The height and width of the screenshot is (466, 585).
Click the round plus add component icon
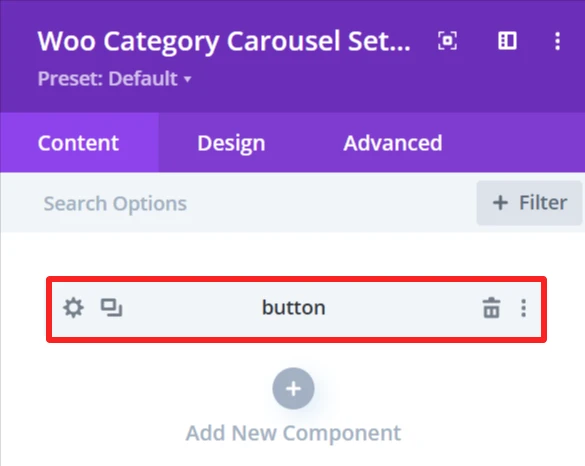pos(293,388)
